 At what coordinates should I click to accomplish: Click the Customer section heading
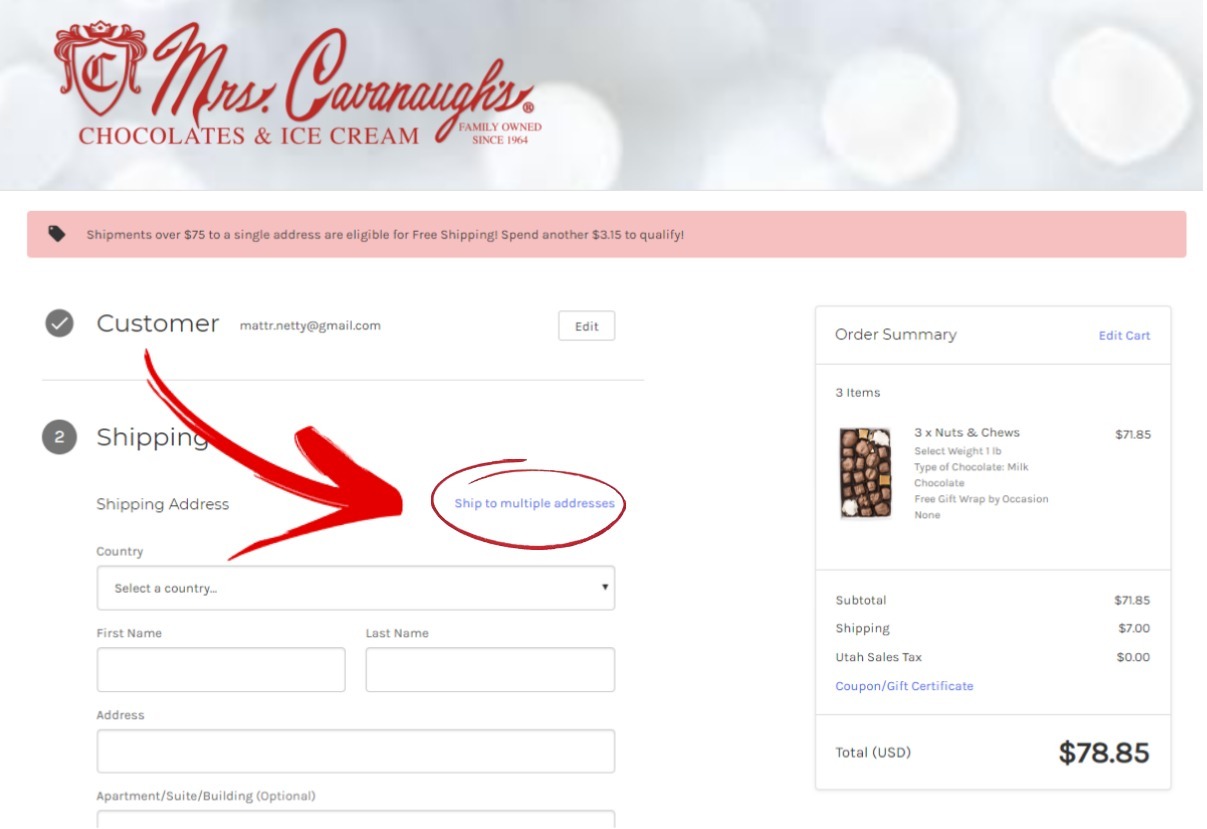pos(157,324)
